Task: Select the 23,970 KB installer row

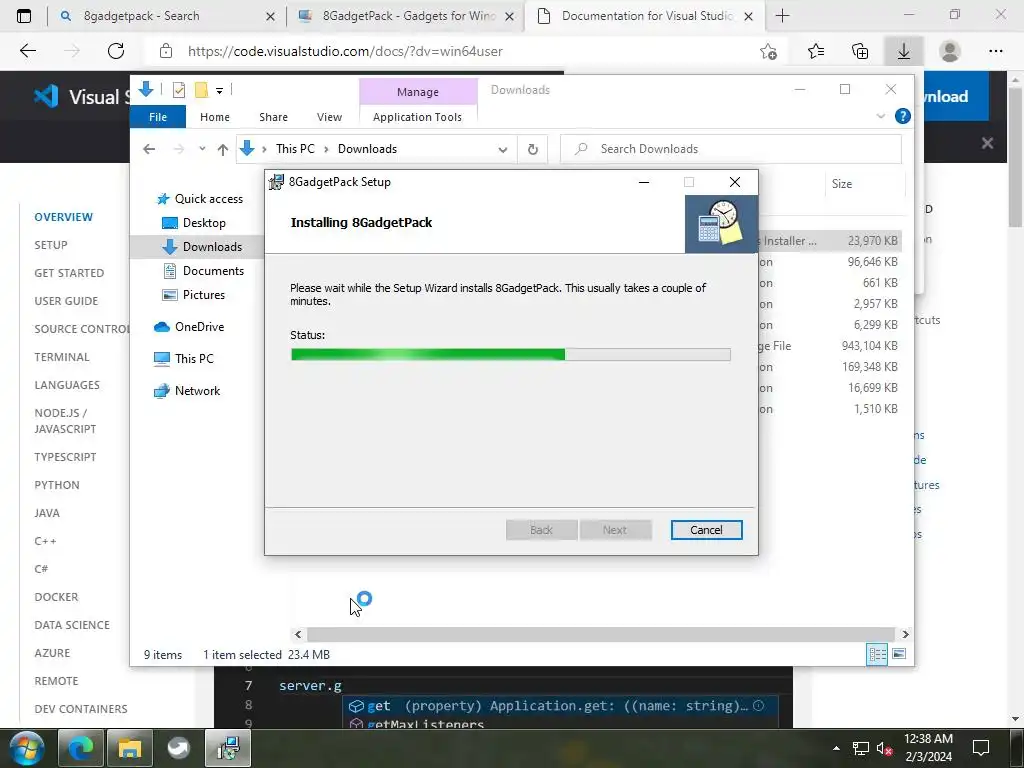Action: coord(831,241)
